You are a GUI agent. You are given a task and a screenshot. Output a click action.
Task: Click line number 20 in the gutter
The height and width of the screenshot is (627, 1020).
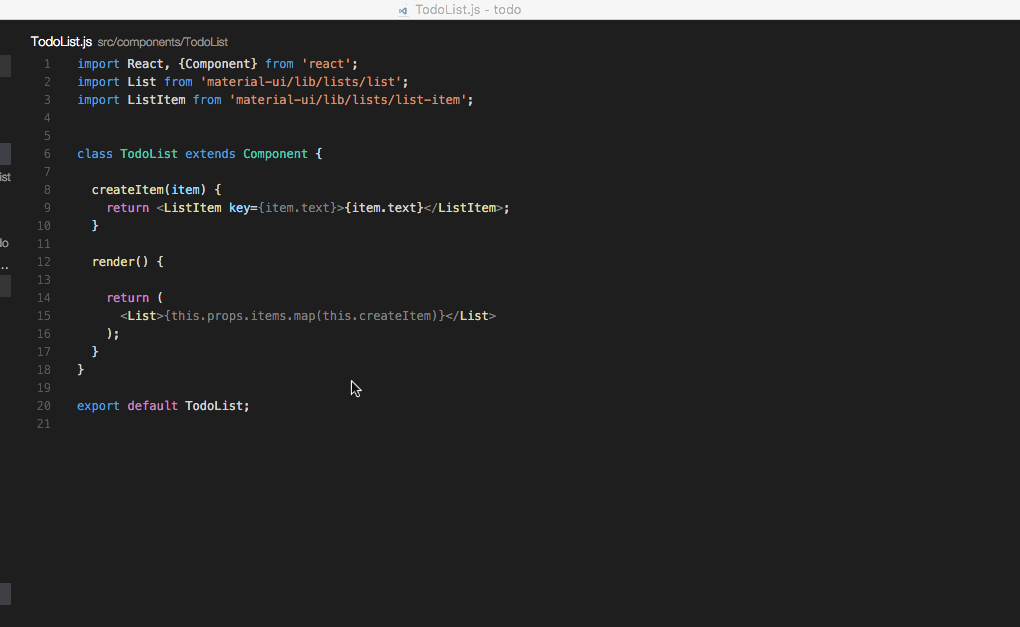[x=43, y=405]
